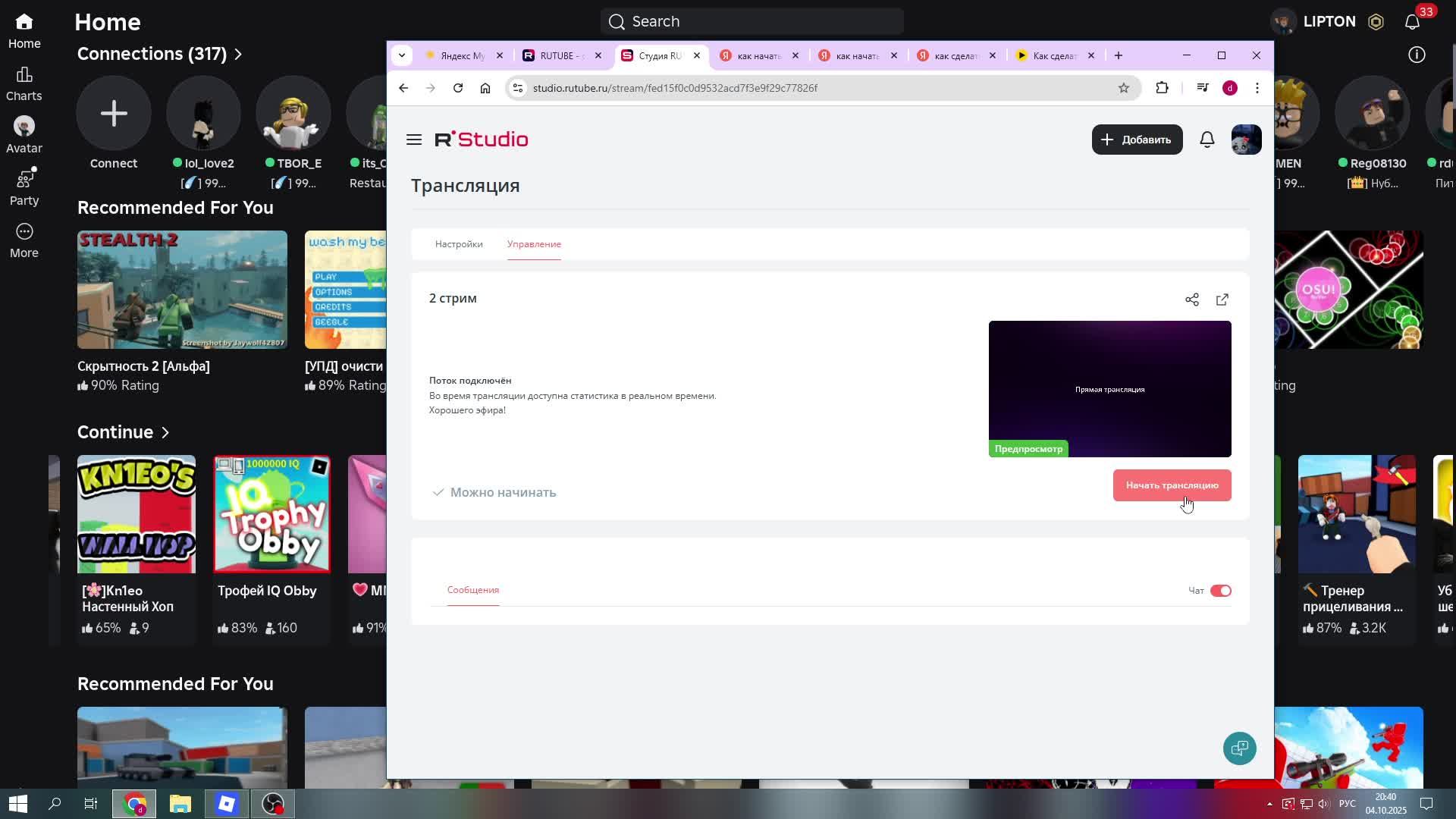1456x819 pixels.
Task: Click the notifications bell in Studio header
Action: click(1207, 140)
